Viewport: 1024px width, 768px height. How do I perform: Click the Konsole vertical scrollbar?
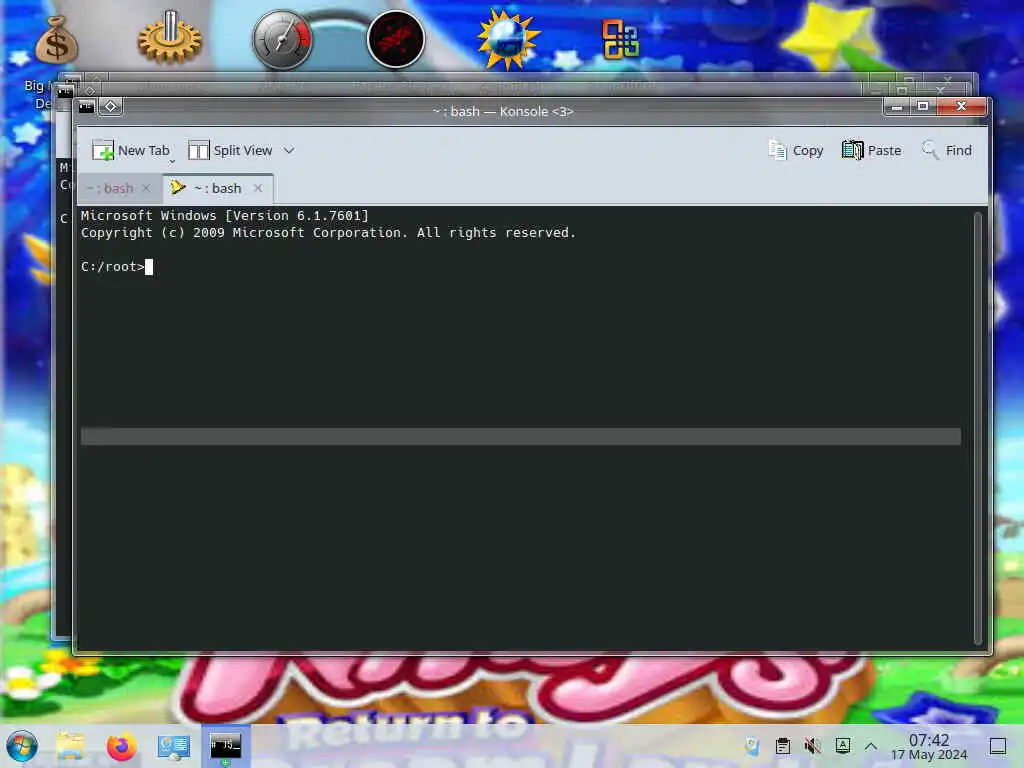coord(978,428)
